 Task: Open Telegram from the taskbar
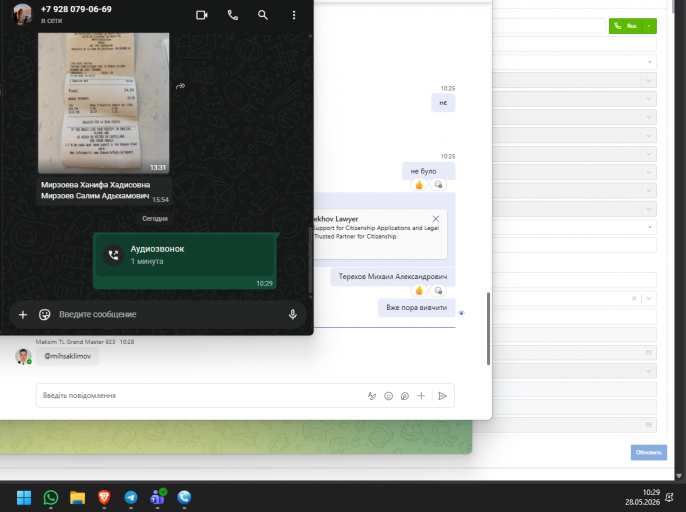[131, 498]
